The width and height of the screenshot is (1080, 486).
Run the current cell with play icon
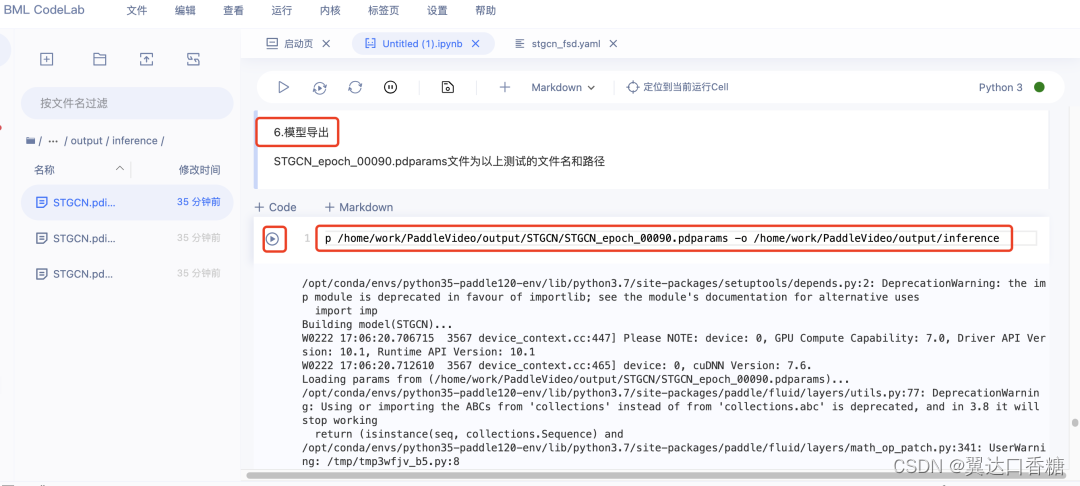283,87
